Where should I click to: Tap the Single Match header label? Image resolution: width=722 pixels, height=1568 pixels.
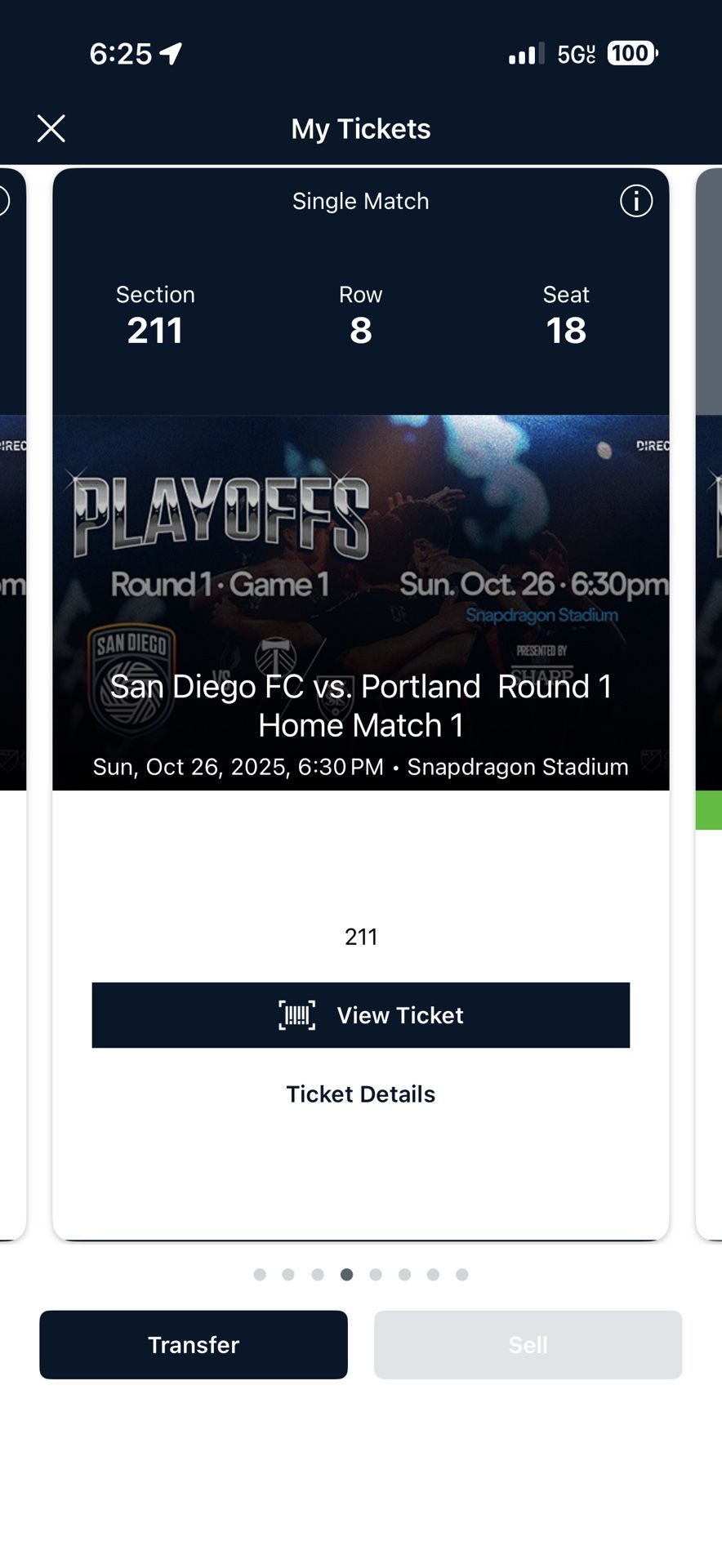(360, 201)
